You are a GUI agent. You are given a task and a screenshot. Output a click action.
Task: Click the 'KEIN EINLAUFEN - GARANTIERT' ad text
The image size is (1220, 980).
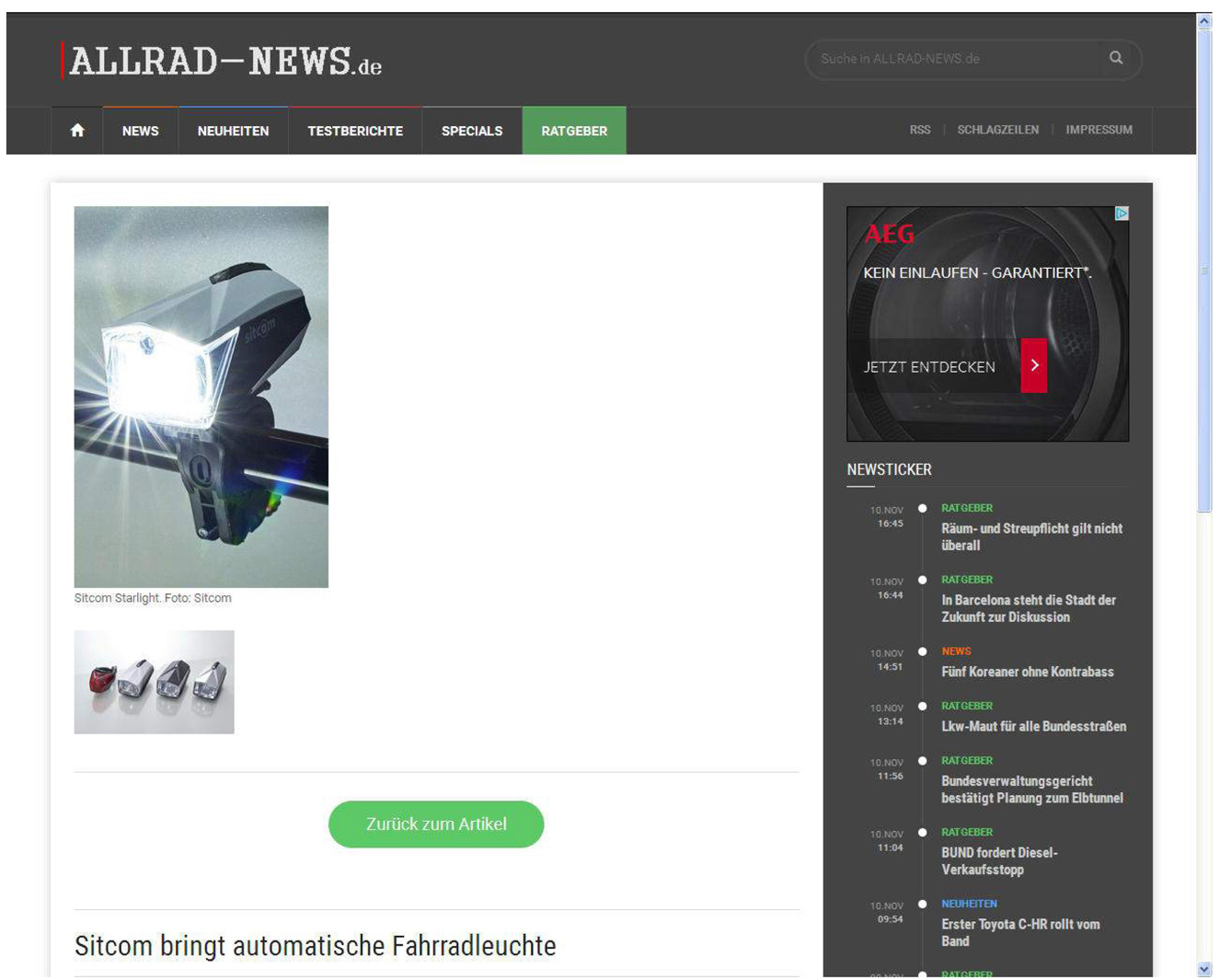977,272
